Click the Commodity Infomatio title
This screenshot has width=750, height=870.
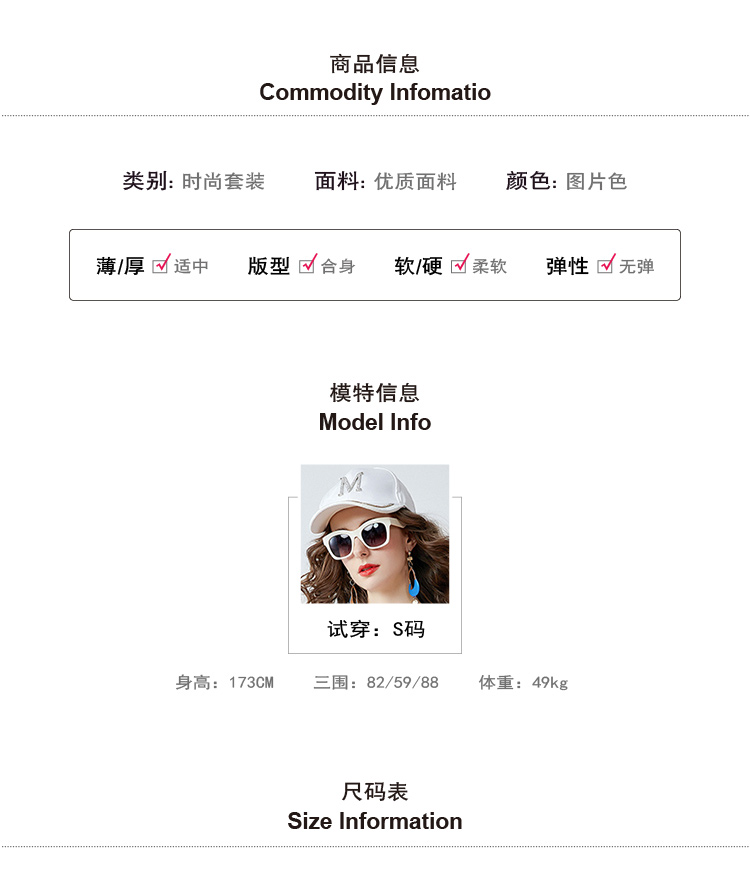tap(375, 93)
